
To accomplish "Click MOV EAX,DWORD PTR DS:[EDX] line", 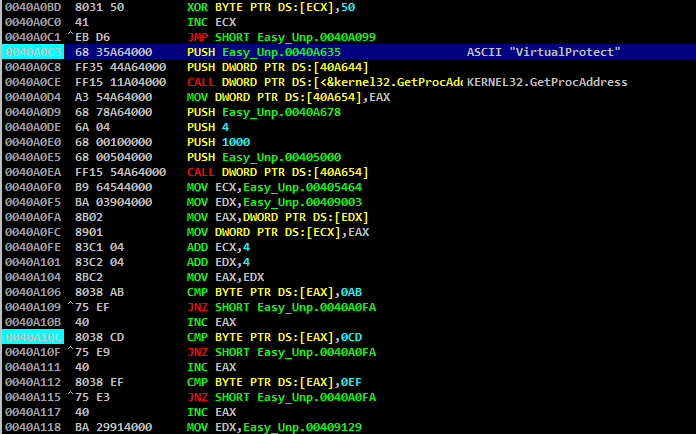I will click(x=278, y=217).
